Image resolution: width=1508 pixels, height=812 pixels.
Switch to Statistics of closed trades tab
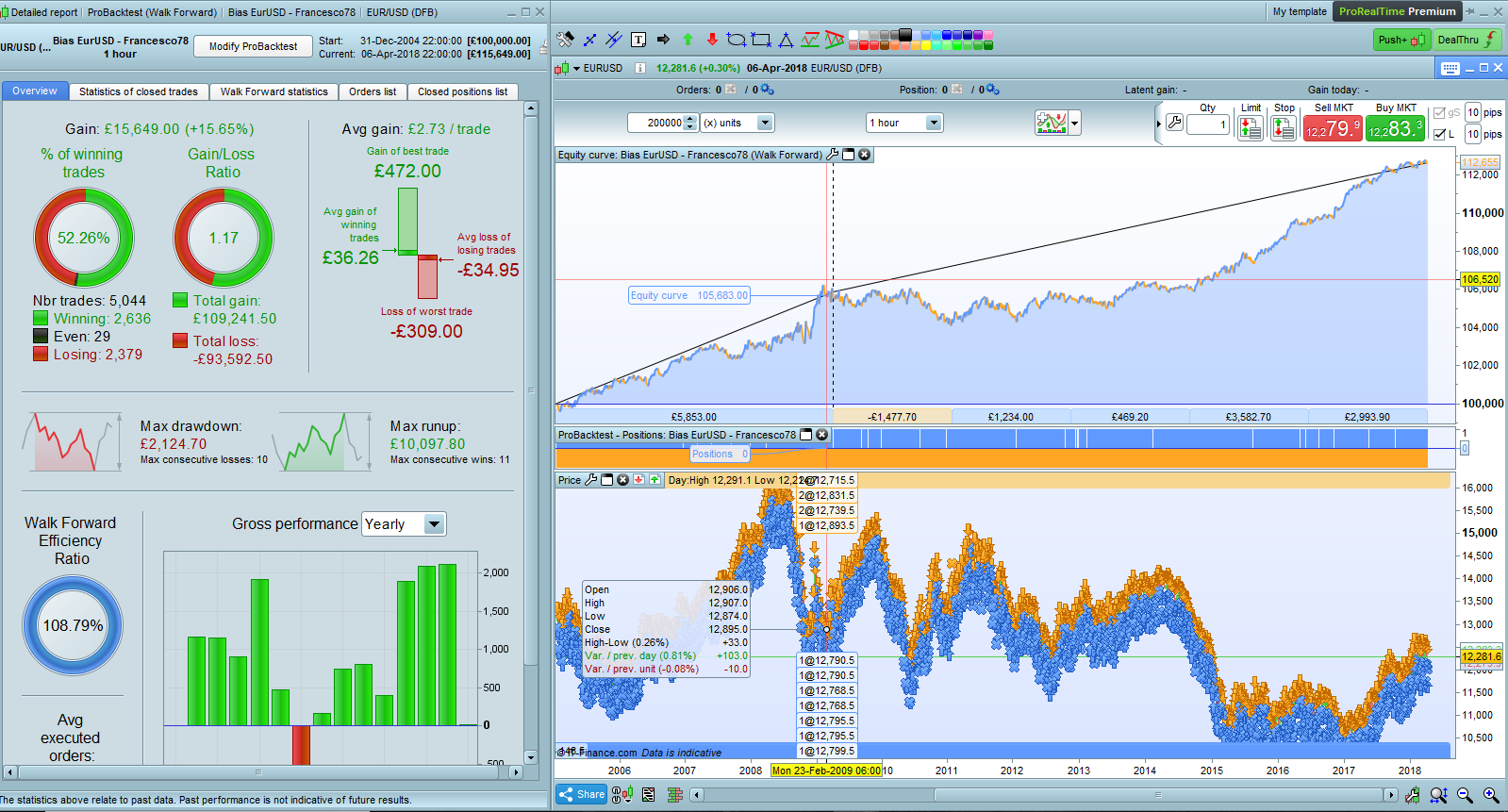pos(139,91)
